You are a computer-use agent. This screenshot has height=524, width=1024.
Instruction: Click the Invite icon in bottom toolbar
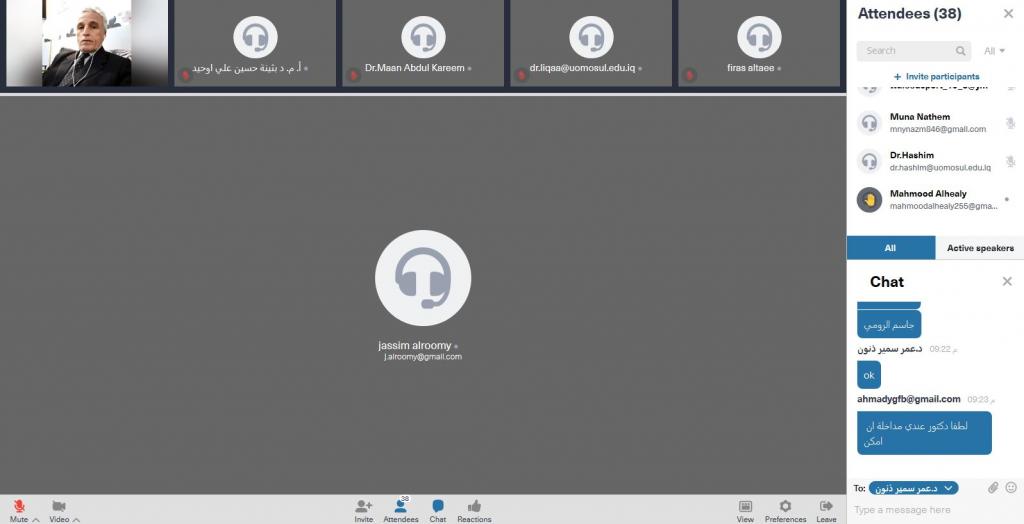coord(363,507)
